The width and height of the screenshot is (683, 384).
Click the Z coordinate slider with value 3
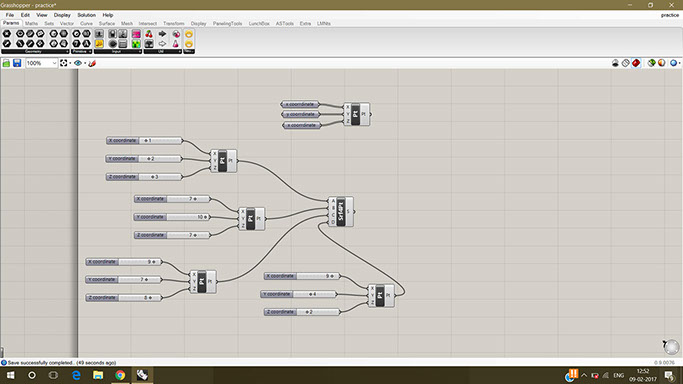(x=144, y=177)
